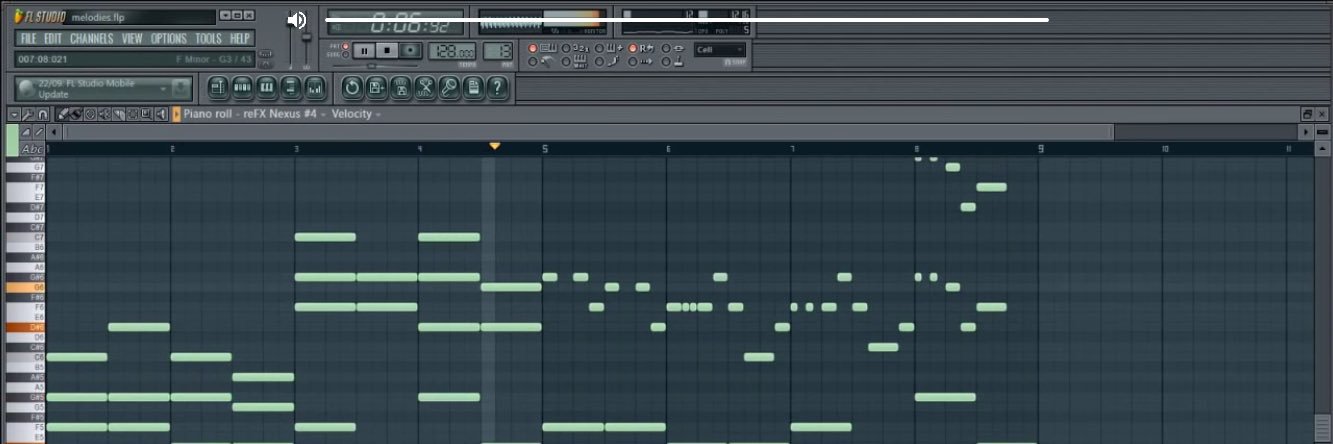Select the Delete tool in piano roll toolbar
Viewport: 1333px width, 444px height.
tap(90, 114)
